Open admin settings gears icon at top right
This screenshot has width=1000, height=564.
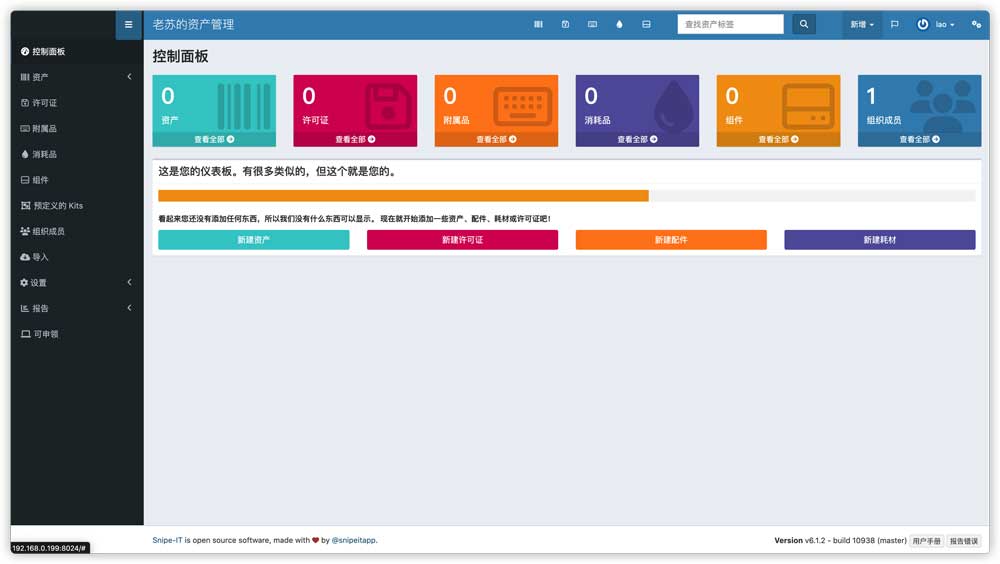976,25
